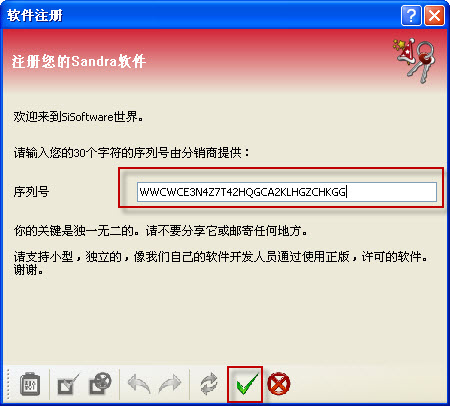This screenshot has height=406, width=450.
Task: Refresh using the circular arrows icon
Action: click(209, 384)
